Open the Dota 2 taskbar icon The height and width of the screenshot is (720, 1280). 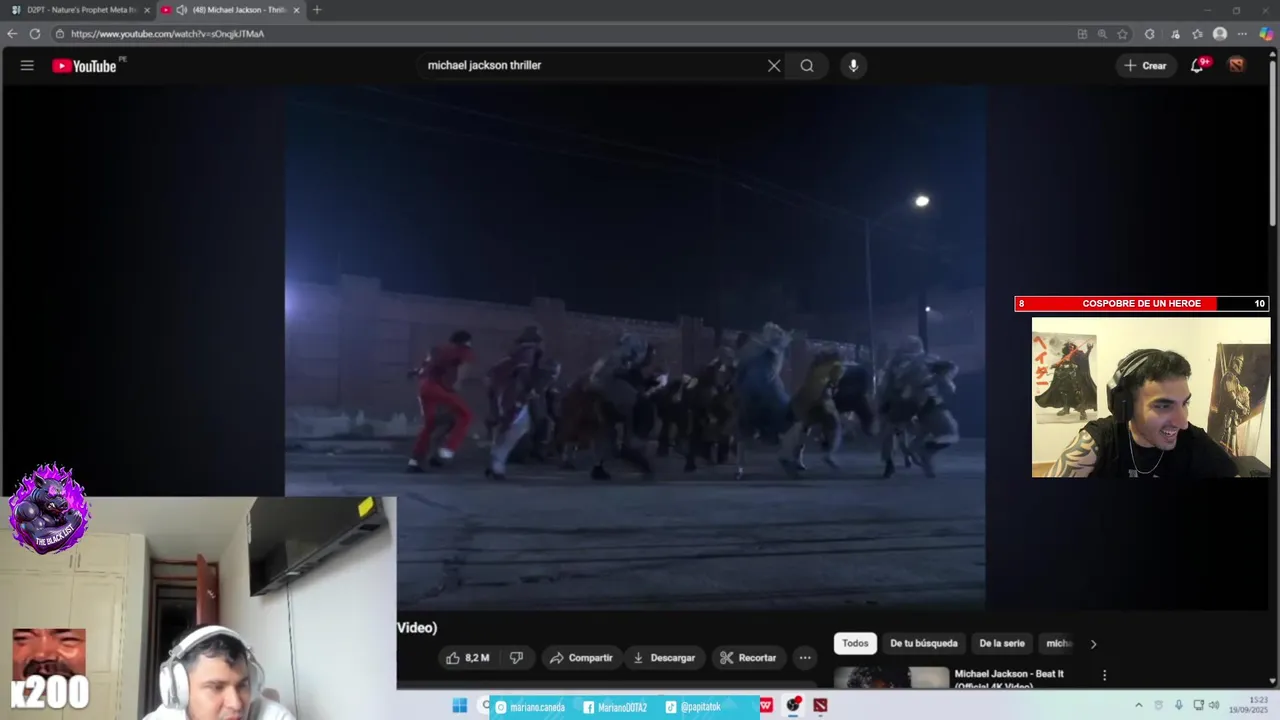(x=820, y=706)
